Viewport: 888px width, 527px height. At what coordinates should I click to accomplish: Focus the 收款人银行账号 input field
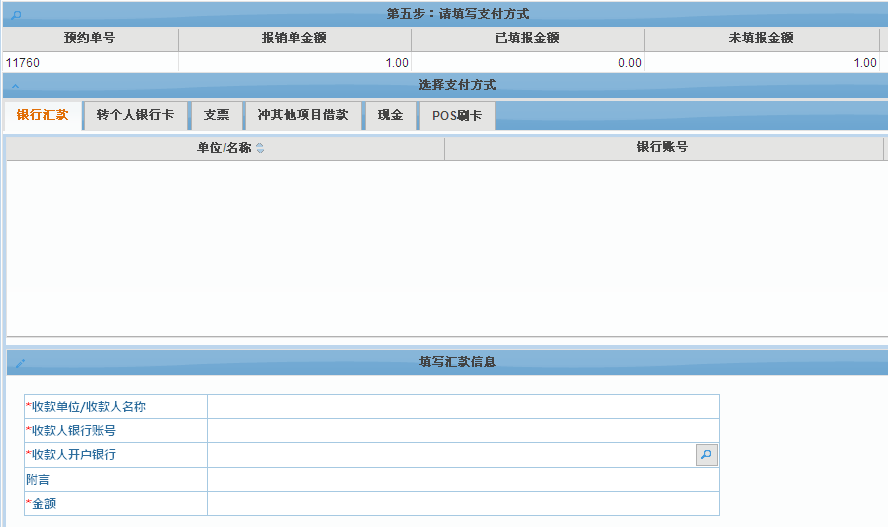462,431
